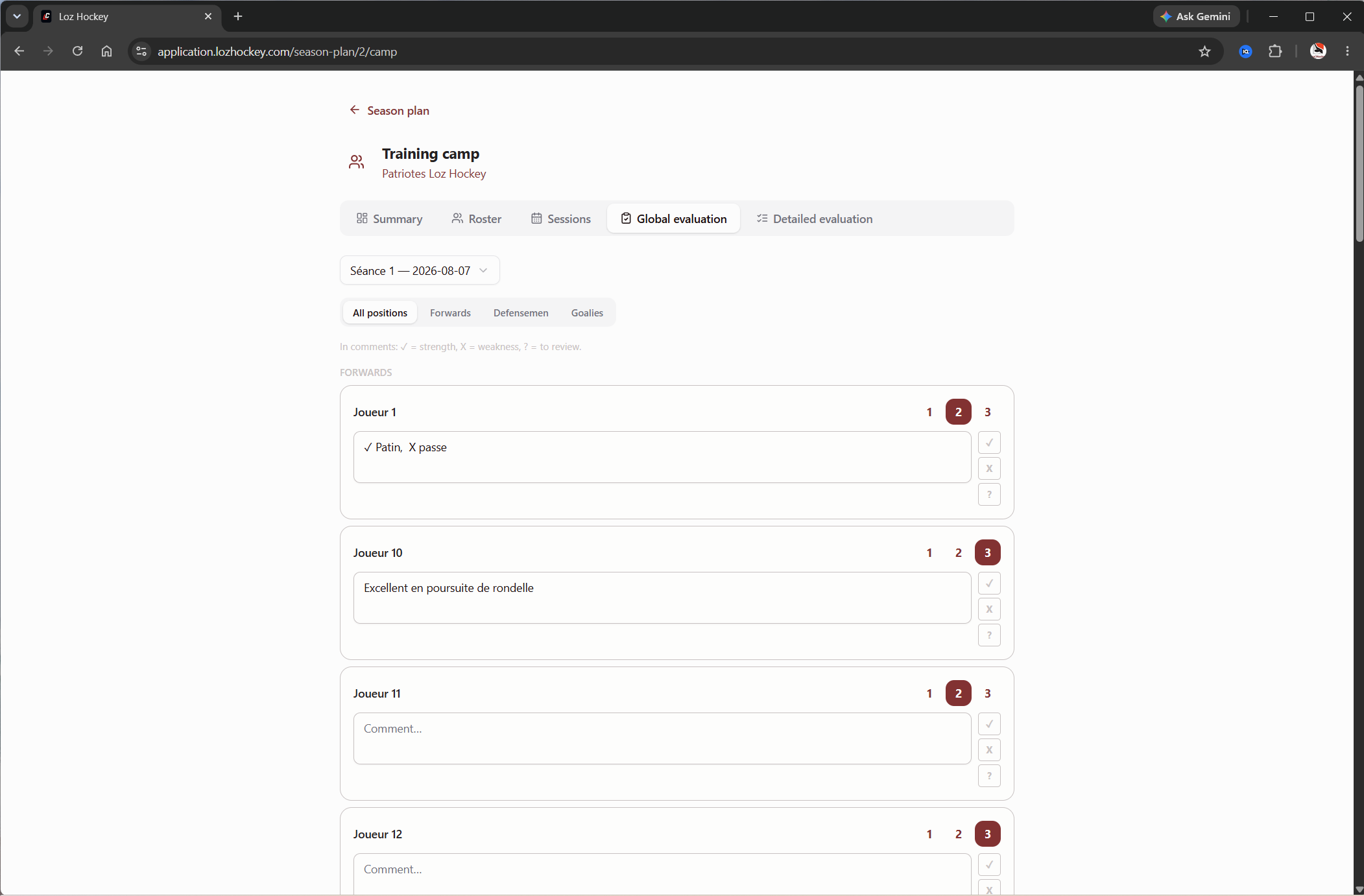
Task: Edit the Joueur 1 comment box
Action: 662,457
